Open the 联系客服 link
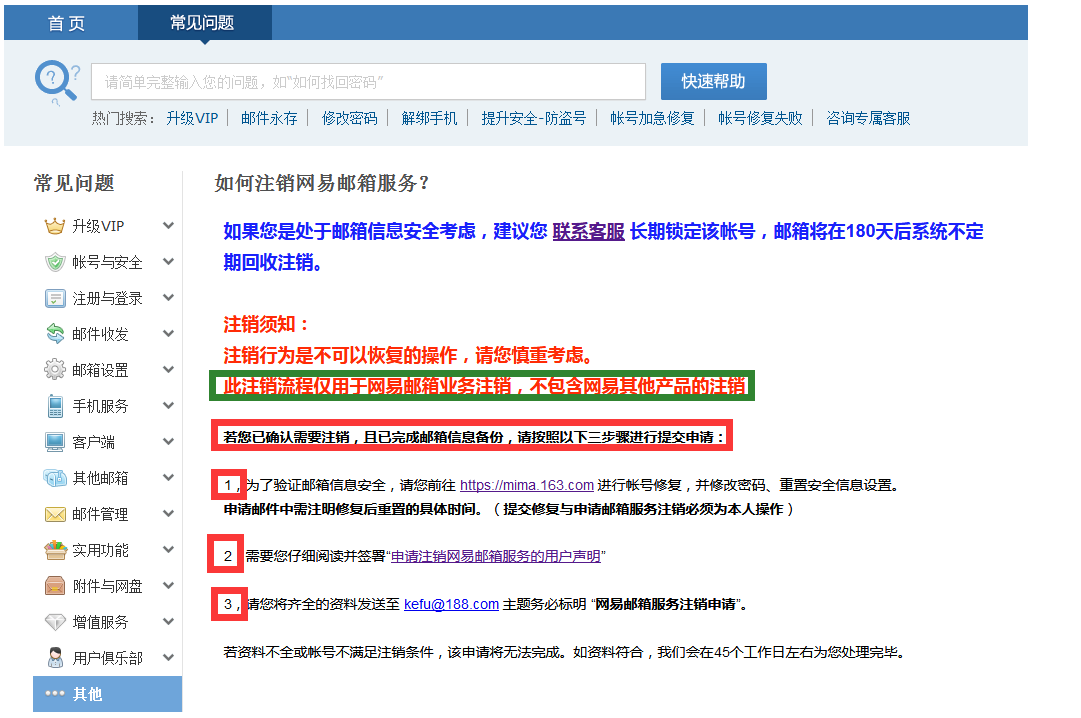The height and width of the screenshot is (718, 1081). point(589,232)
